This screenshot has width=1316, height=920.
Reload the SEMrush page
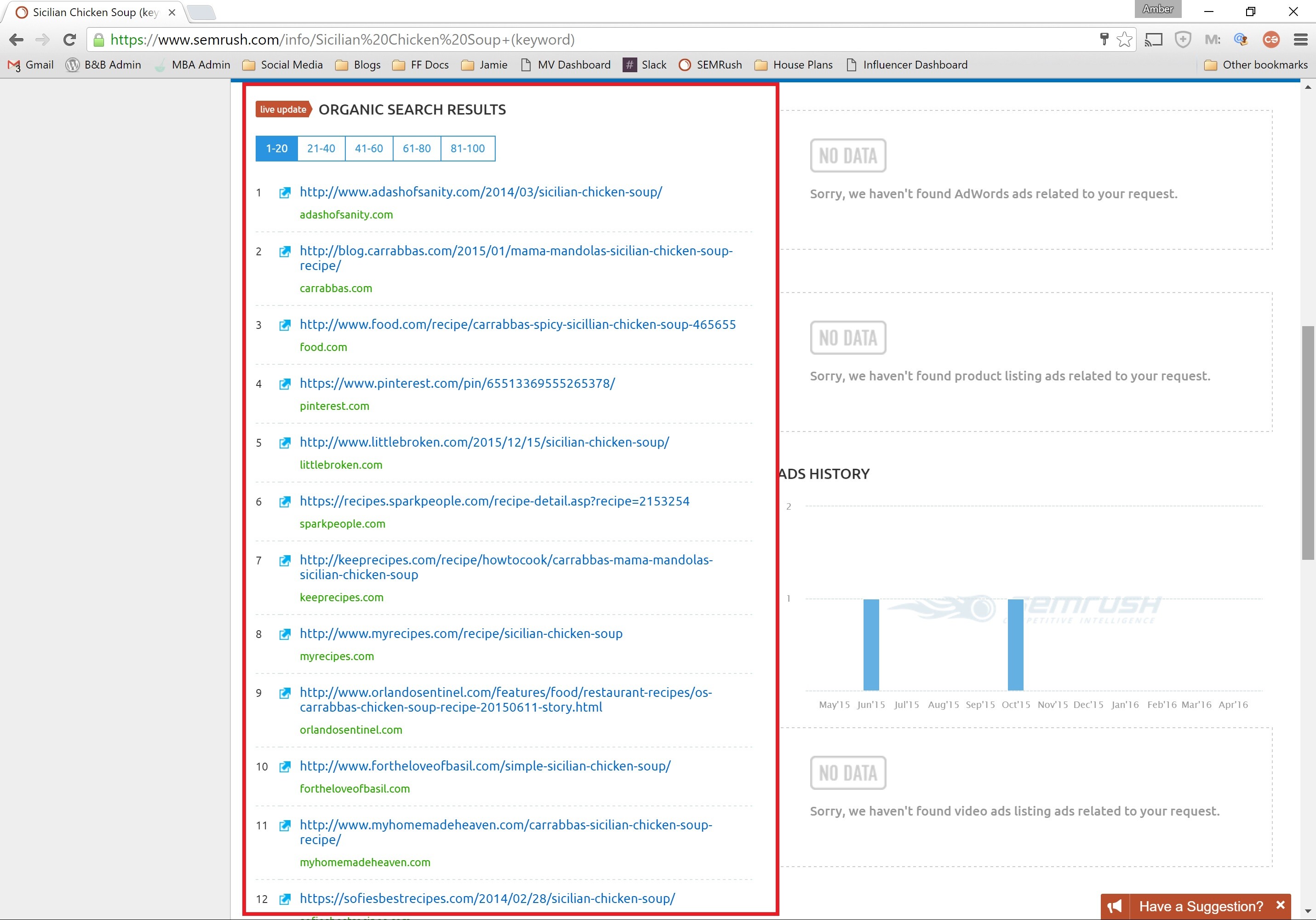[x=69, y=40]
